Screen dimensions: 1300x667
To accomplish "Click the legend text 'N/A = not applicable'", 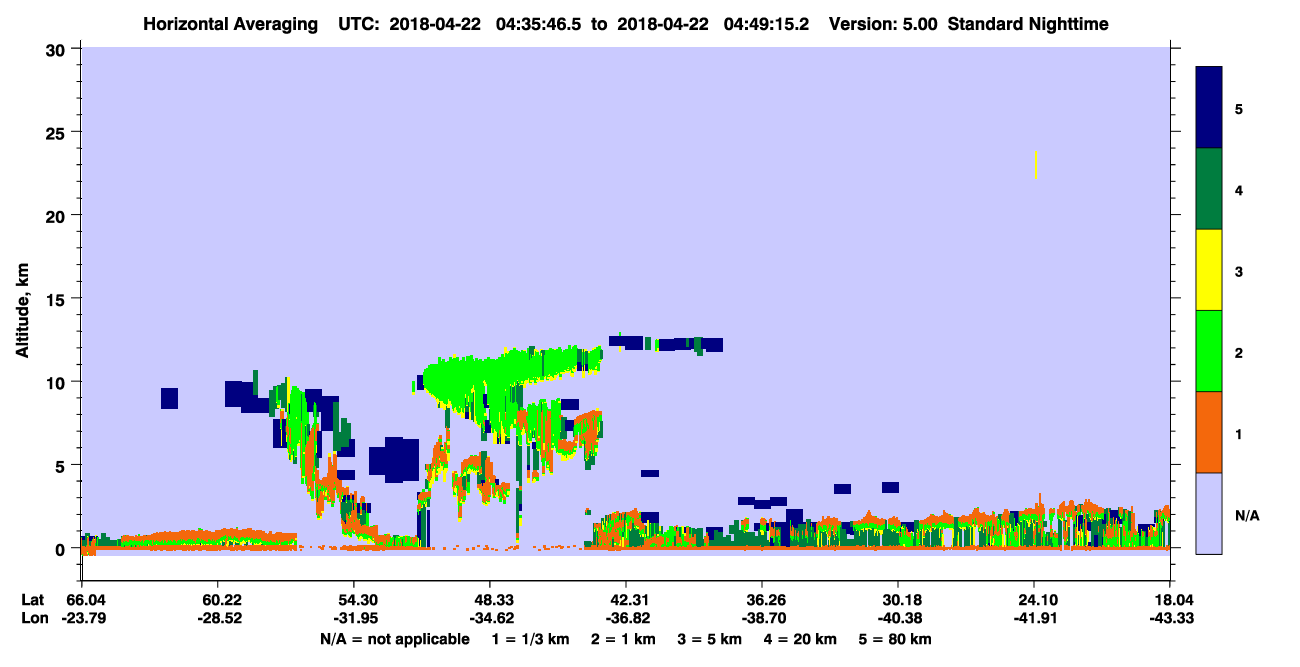I will 395,639.
